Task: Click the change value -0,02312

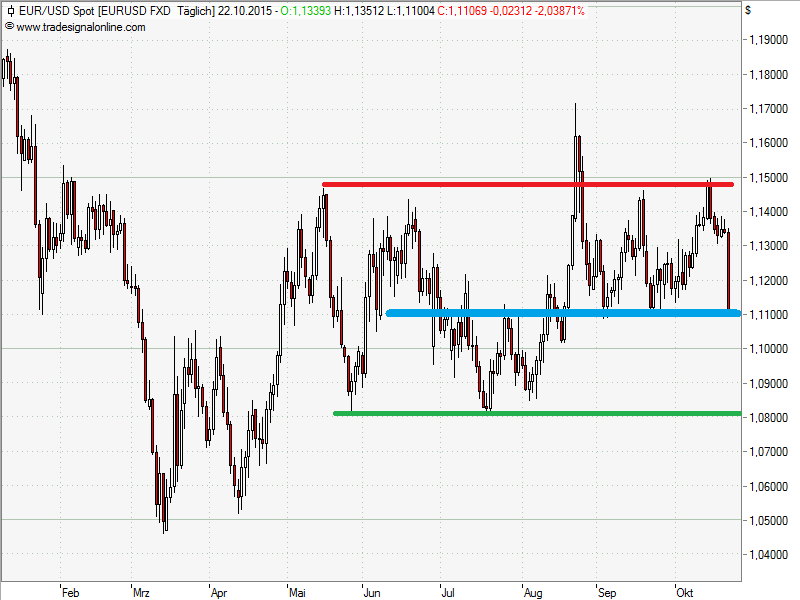Action: [511, 11]
